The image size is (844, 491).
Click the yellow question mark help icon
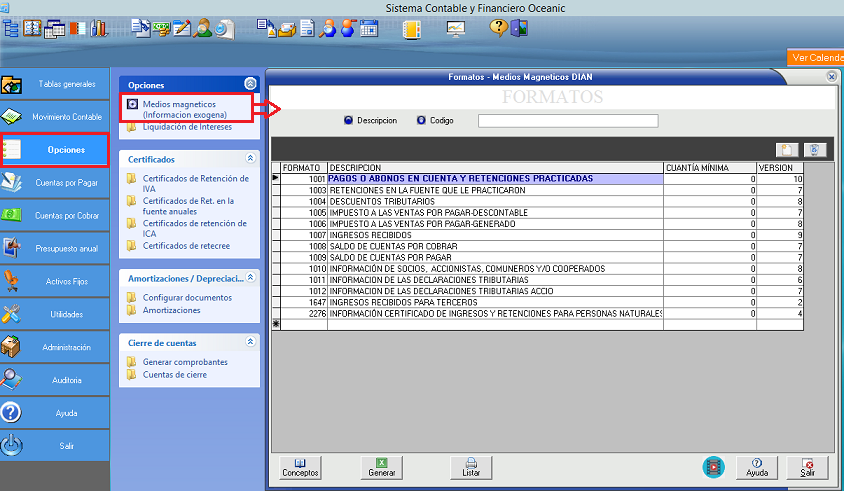pyautogui.click(x=497, y=28)
